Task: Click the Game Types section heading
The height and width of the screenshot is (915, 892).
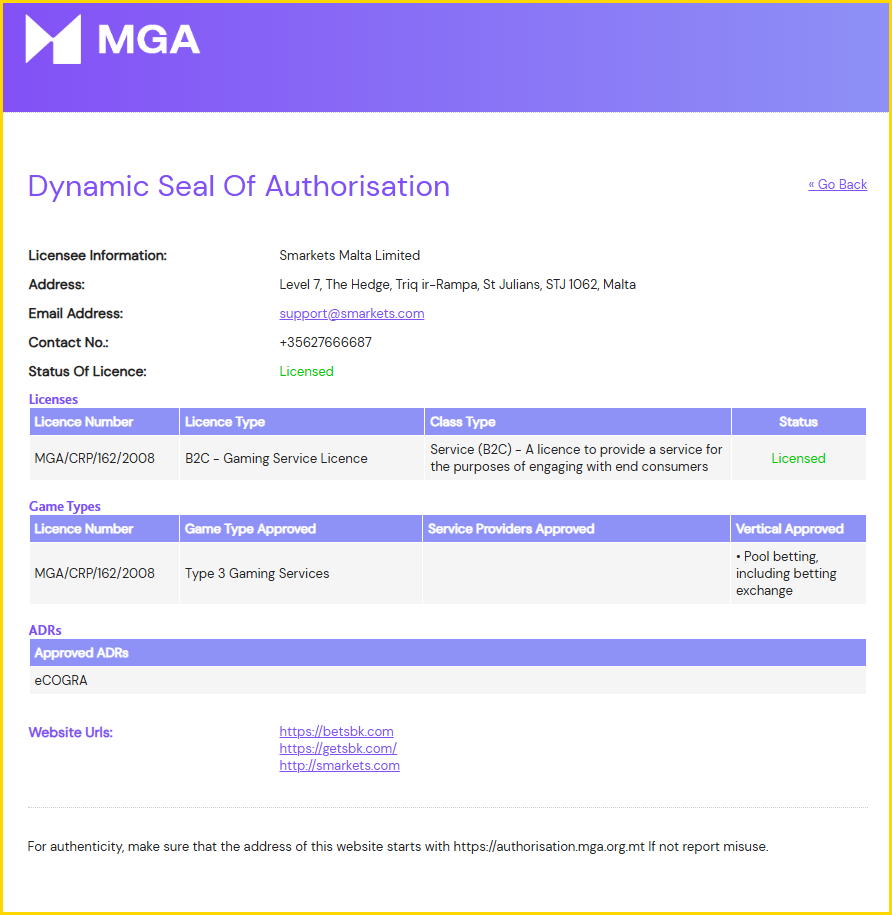Action: [65, 507]
